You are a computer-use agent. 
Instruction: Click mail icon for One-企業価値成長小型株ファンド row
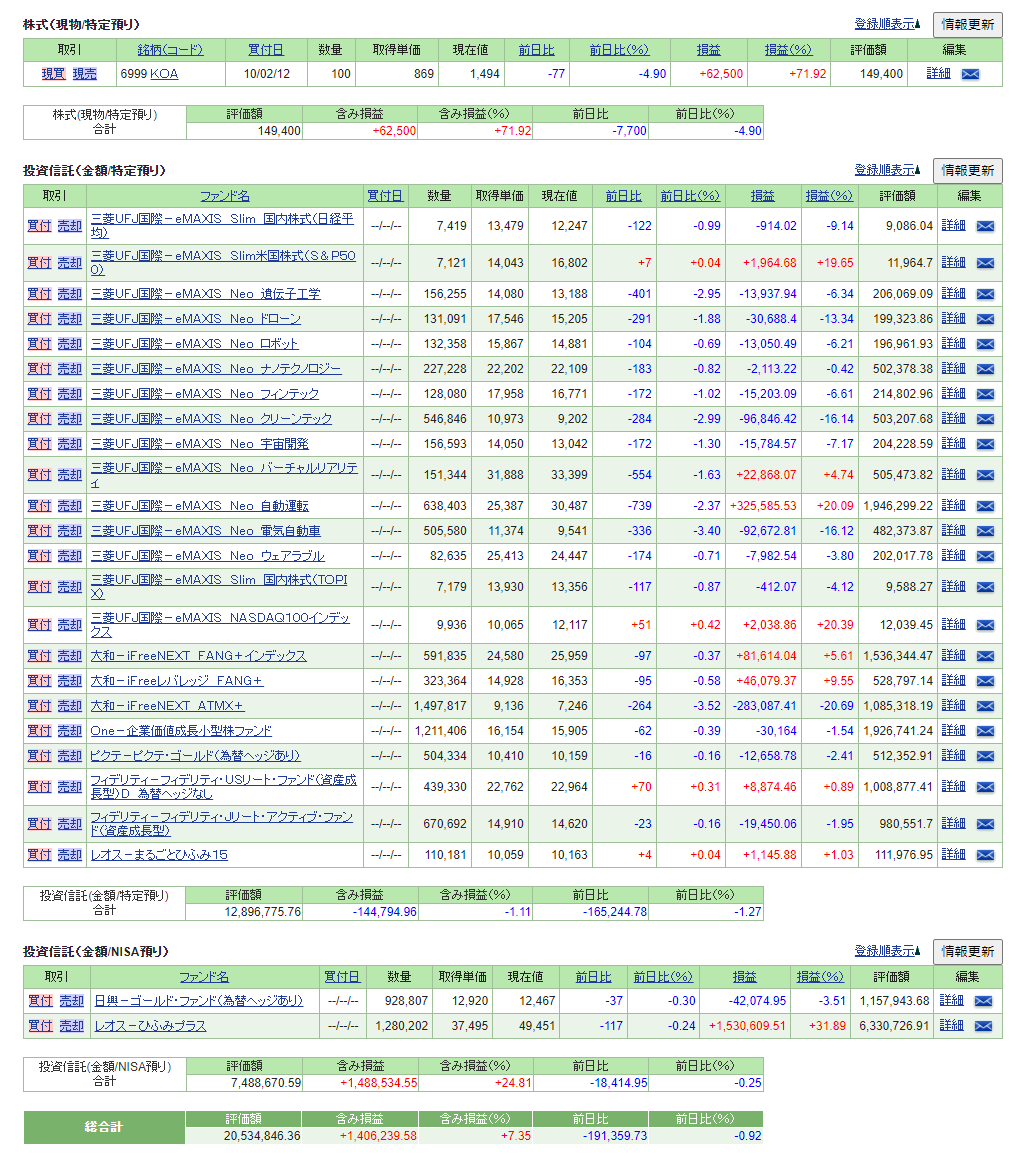pyautogui.click(x=985, y=731)
